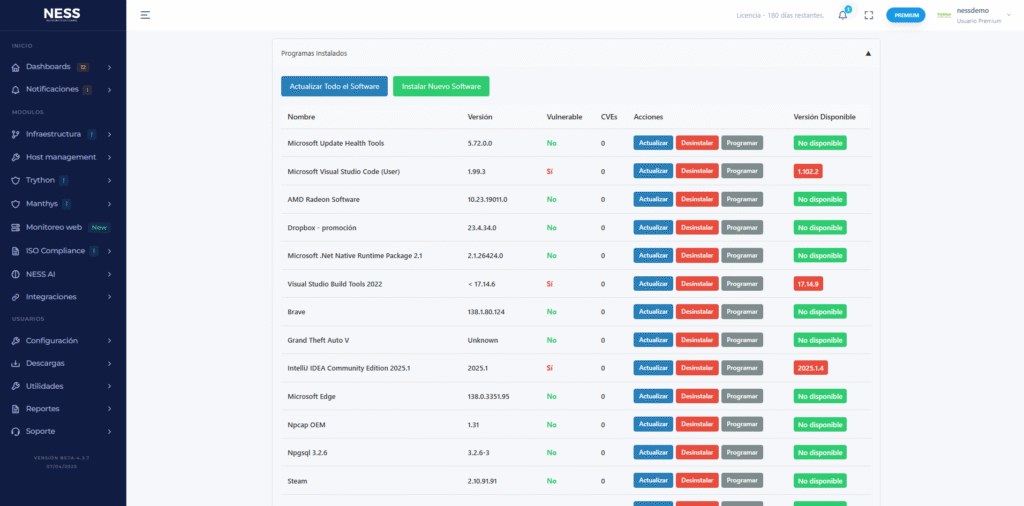Click Desinstalar for Steam
The height and width of the screenshot is (506, 1024).
[697, 481]
